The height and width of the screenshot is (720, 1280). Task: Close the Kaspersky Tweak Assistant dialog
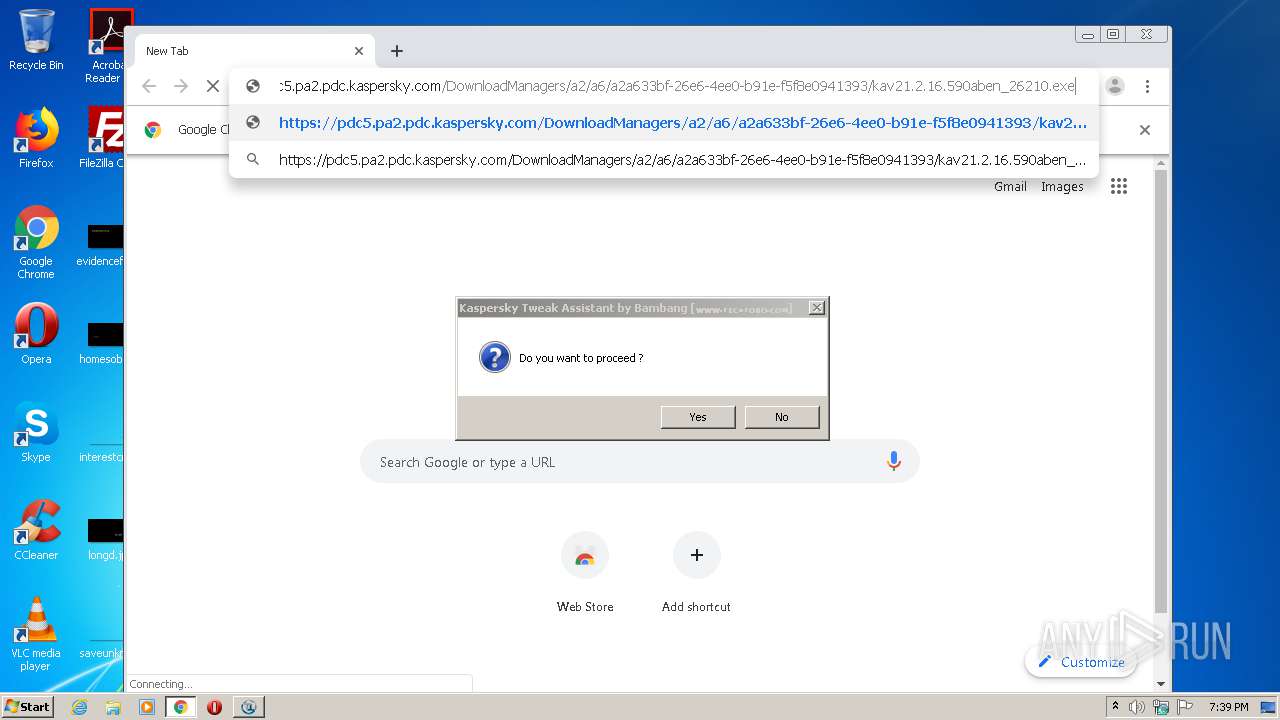tap(817, 308)
